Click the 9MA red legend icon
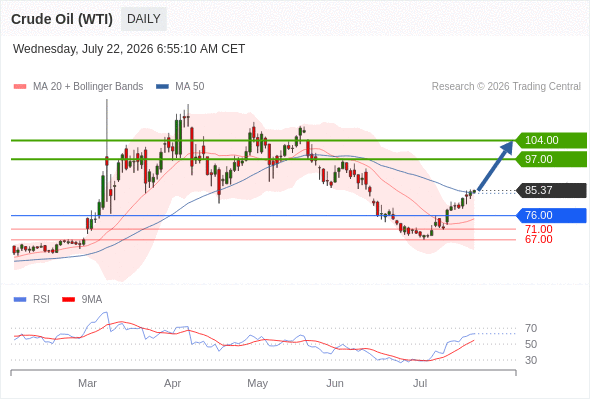Image resolution: width=590 pixels, height=400 pixels. pyautogui.click(x=68, y=300)
